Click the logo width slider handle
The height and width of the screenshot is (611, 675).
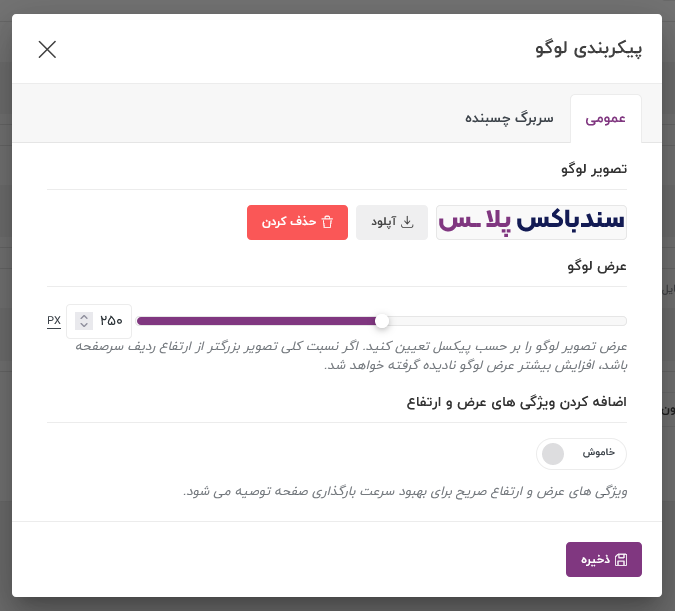click(382, 321)
